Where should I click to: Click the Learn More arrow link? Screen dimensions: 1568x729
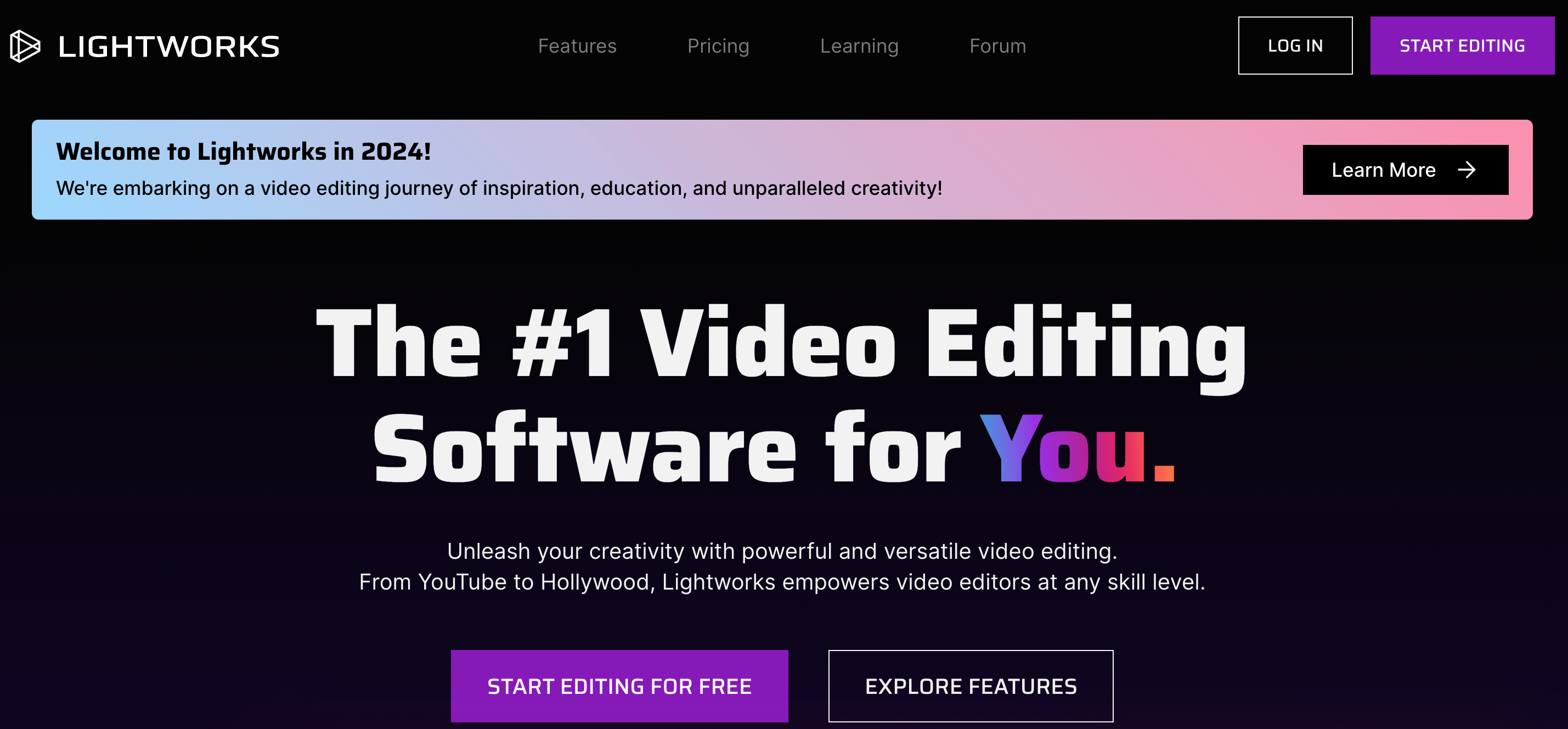pyautogui.click(x=1406, y=170)
